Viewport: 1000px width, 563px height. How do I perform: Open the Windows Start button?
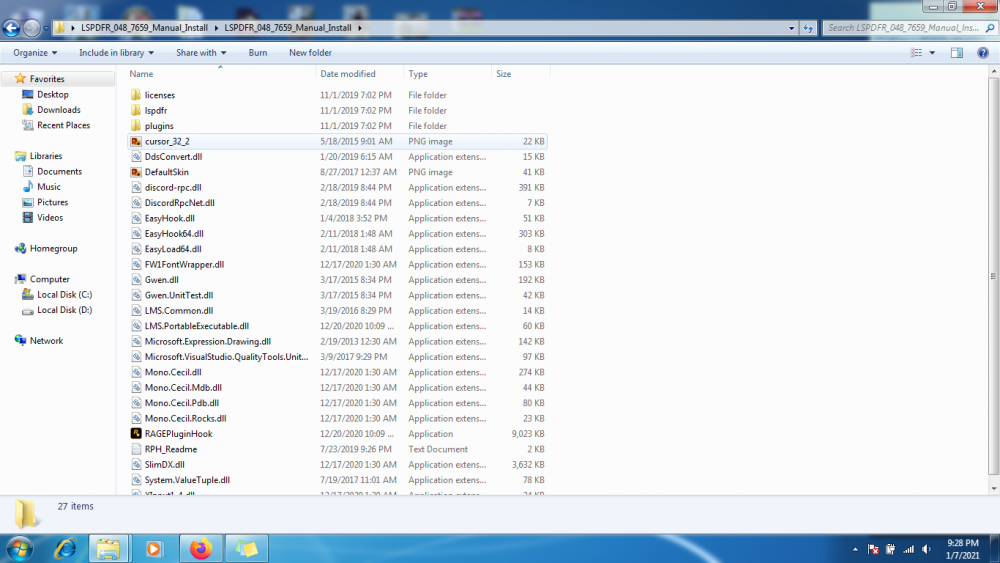(x=19, y=548)
